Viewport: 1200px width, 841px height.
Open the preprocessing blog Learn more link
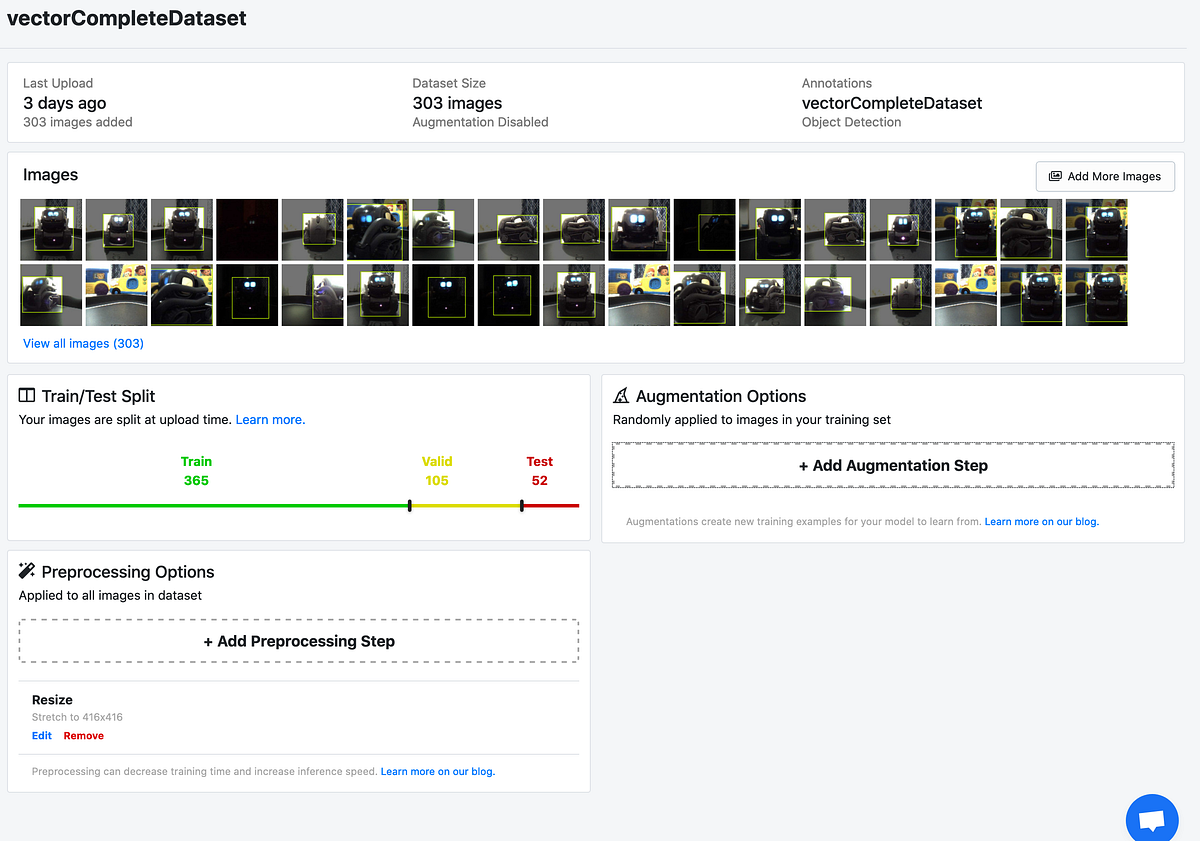pos(437,771)
